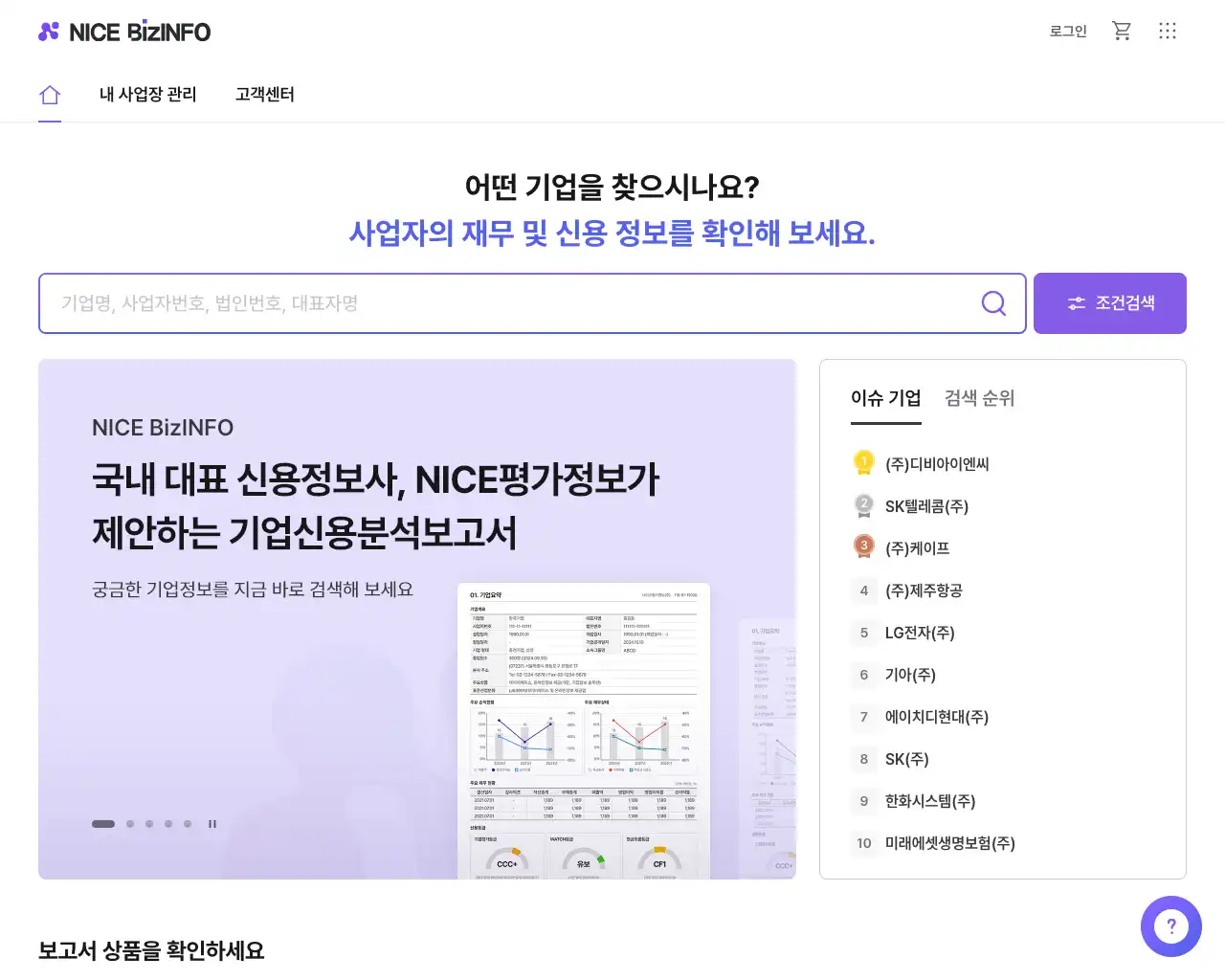Image resolution: width=1225 pixels, height=980 pixels.
Task: Open the 고객센터 menu
Action: [265, 95]
